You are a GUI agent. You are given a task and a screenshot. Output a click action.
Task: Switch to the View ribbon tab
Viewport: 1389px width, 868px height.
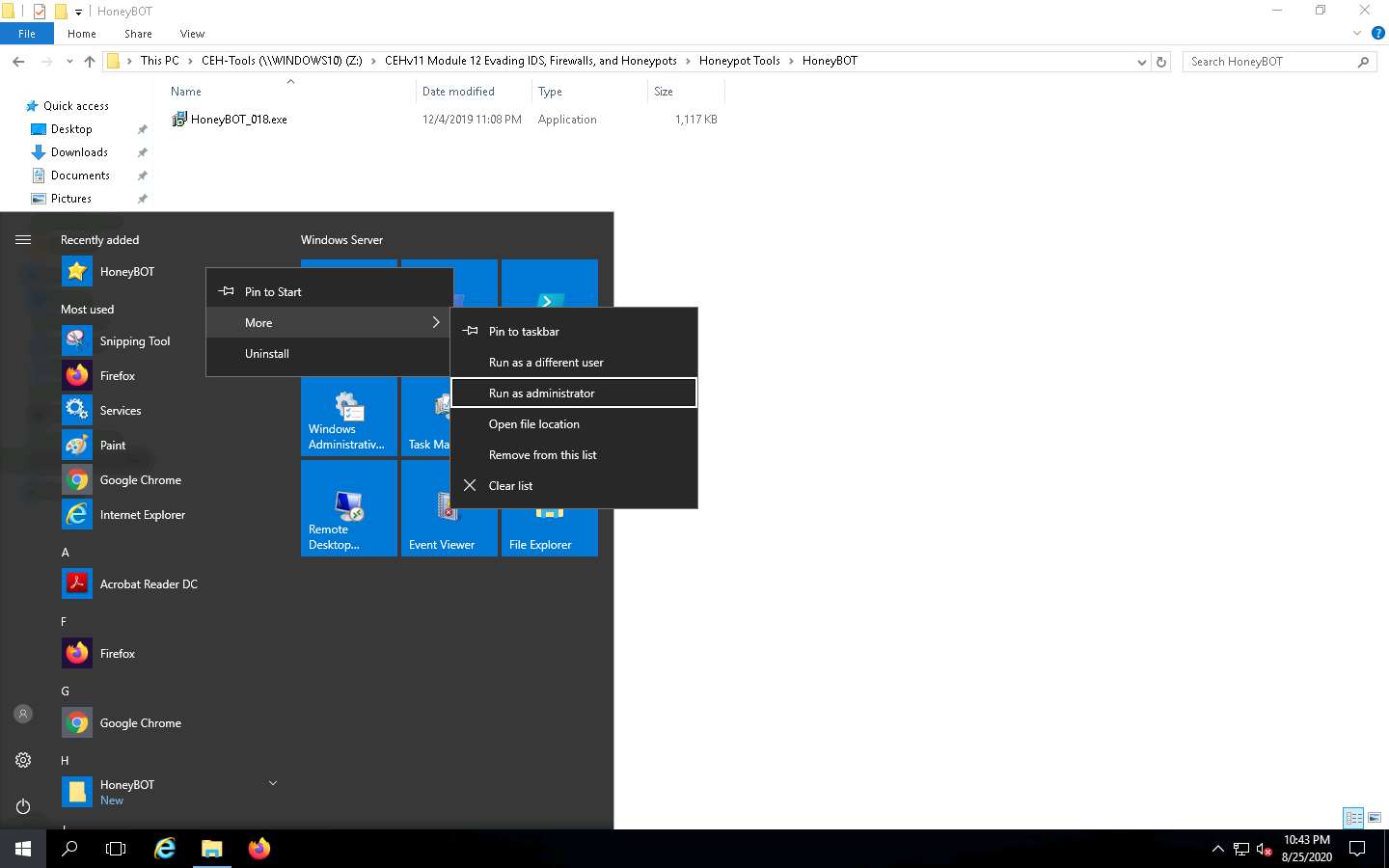(192, 34)
